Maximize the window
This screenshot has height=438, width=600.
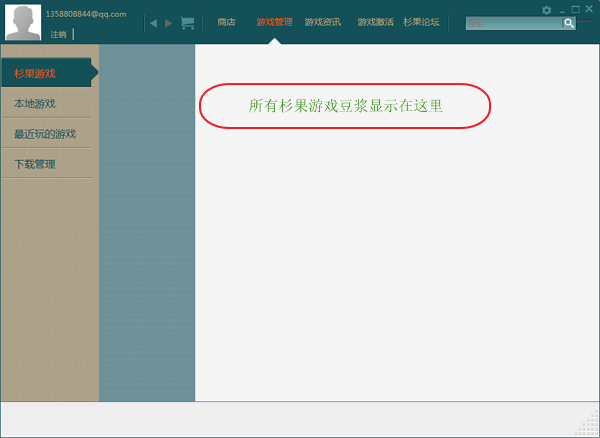pos(575,10)
